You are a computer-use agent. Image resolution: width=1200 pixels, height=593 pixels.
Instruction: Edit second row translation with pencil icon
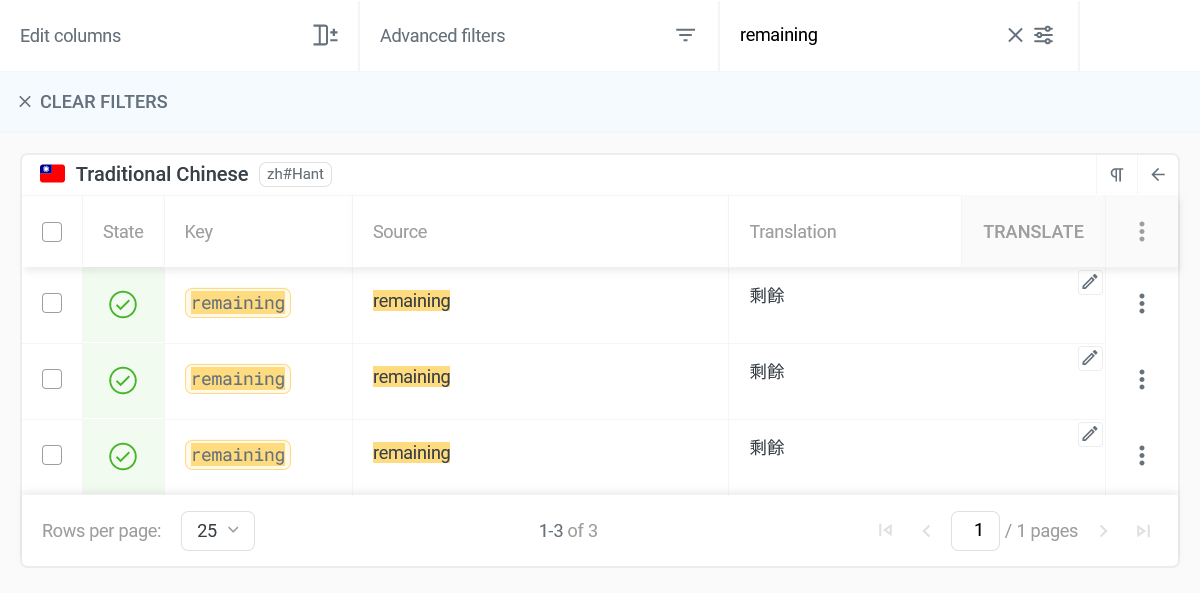(1090, 358)
